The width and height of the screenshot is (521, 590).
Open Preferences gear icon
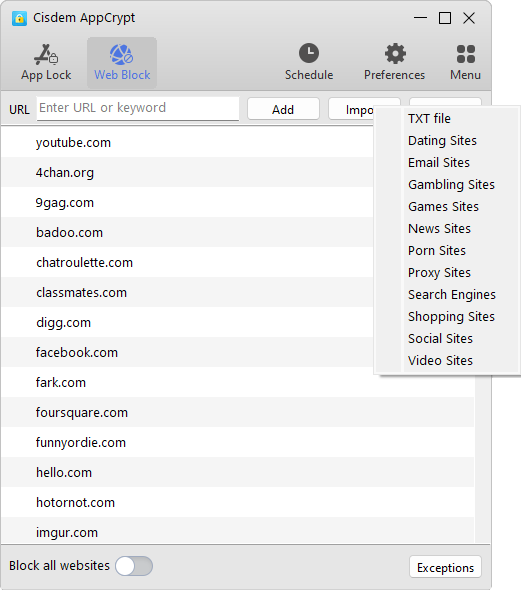395,53
